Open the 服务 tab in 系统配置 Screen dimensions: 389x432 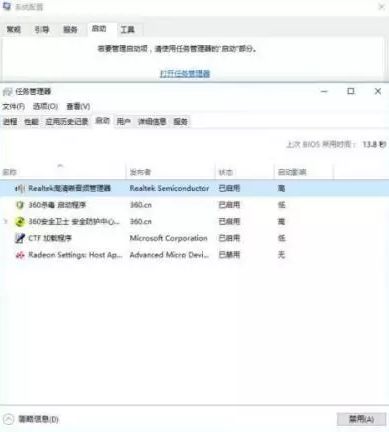pyautogui.click(x=70, y=30)
